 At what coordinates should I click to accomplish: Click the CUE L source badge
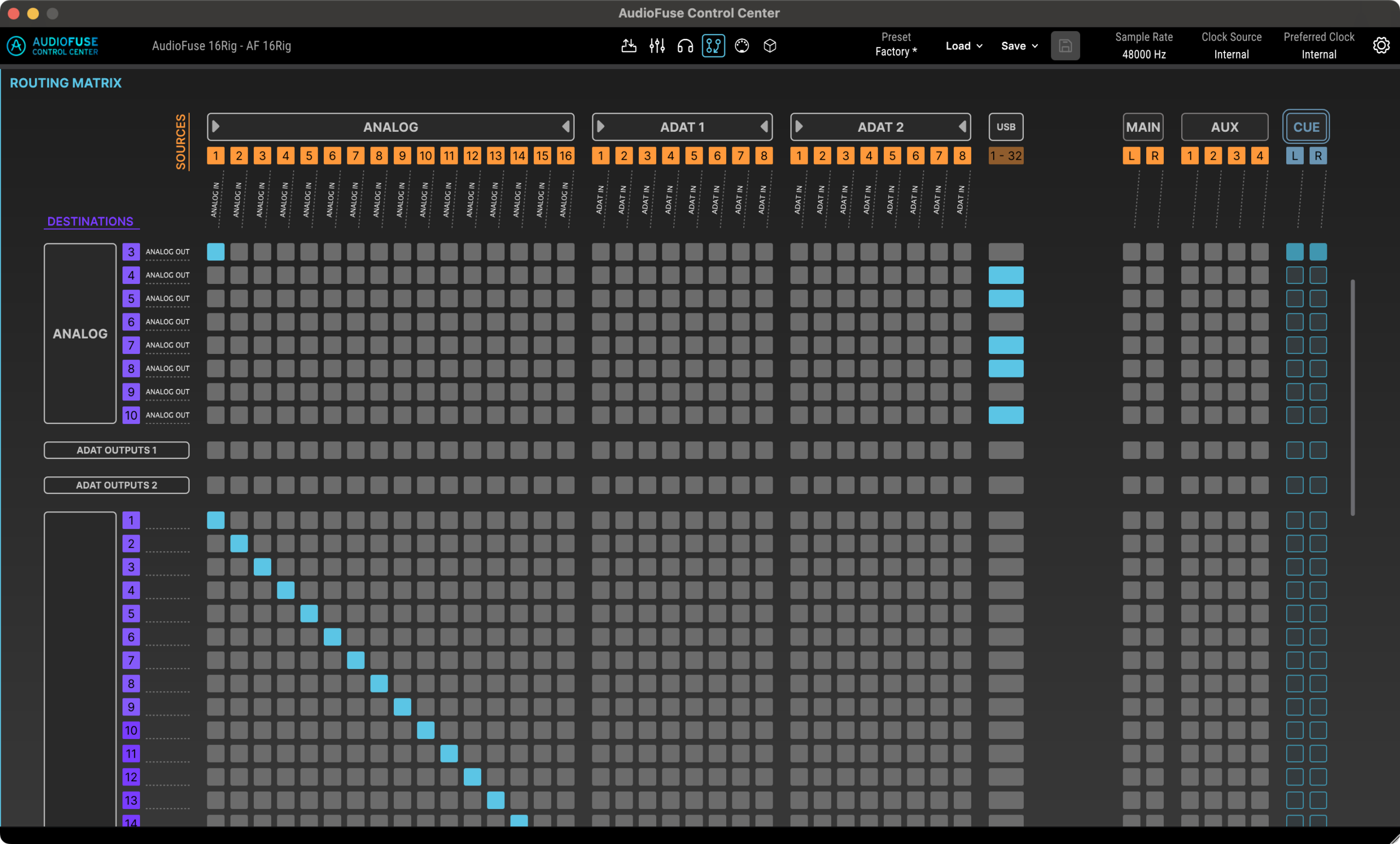tap(1294, 156)
